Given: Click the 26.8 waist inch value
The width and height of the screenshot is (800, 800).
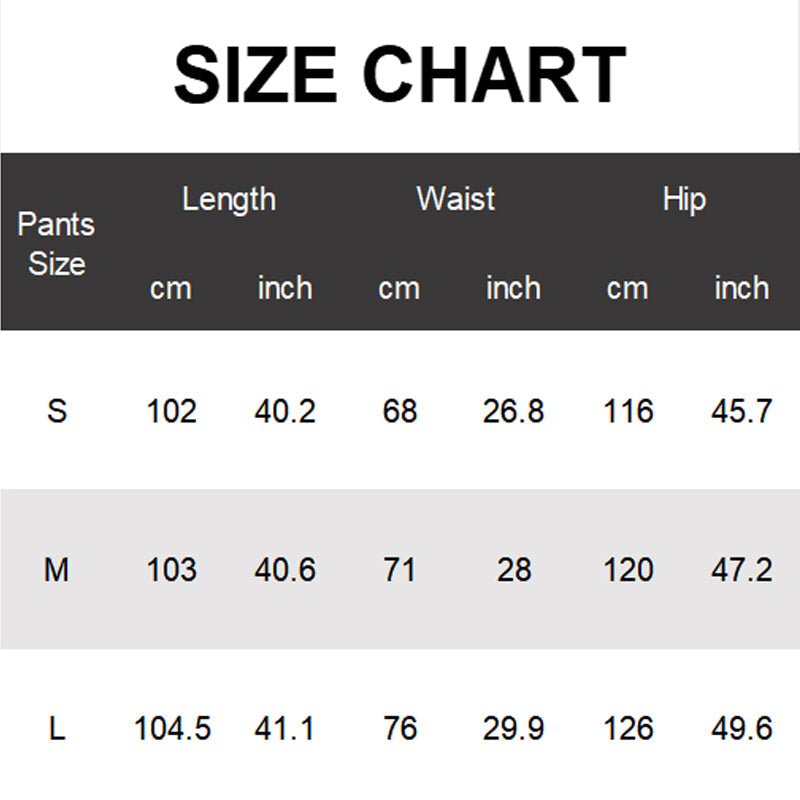Looking at the screenshot, I should [514, 411].
